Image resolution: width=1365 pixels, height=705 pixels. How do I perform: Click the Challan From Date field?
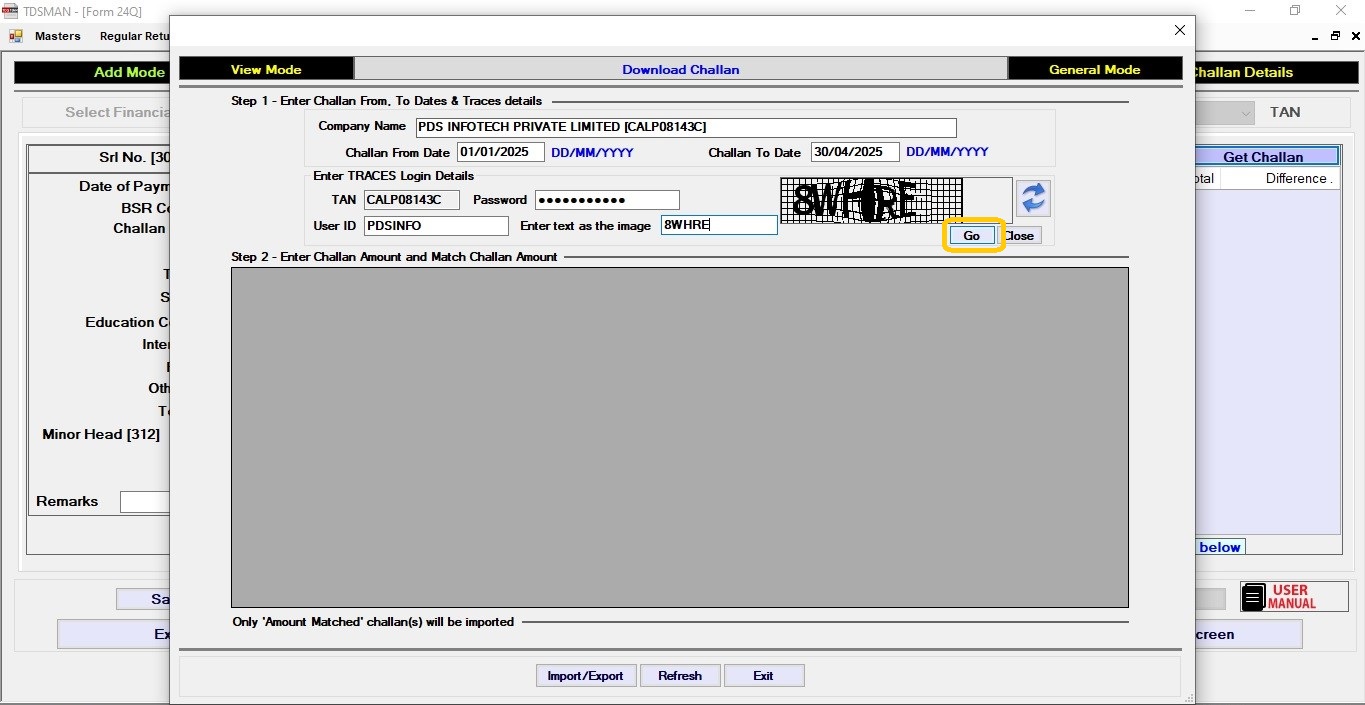click(x=500, y=152)
